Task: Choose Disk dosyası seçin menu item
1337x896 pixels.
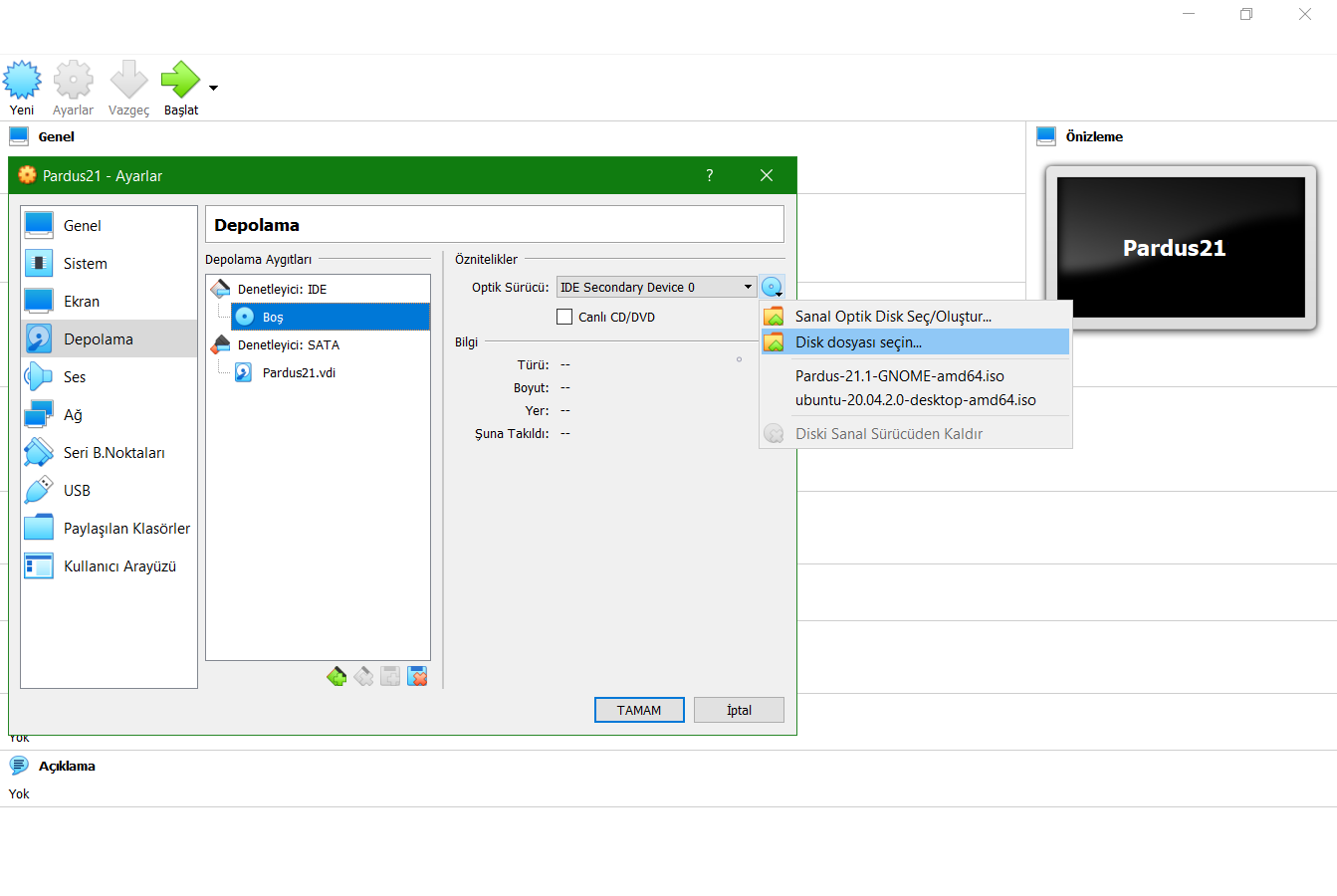Action: 915,342
